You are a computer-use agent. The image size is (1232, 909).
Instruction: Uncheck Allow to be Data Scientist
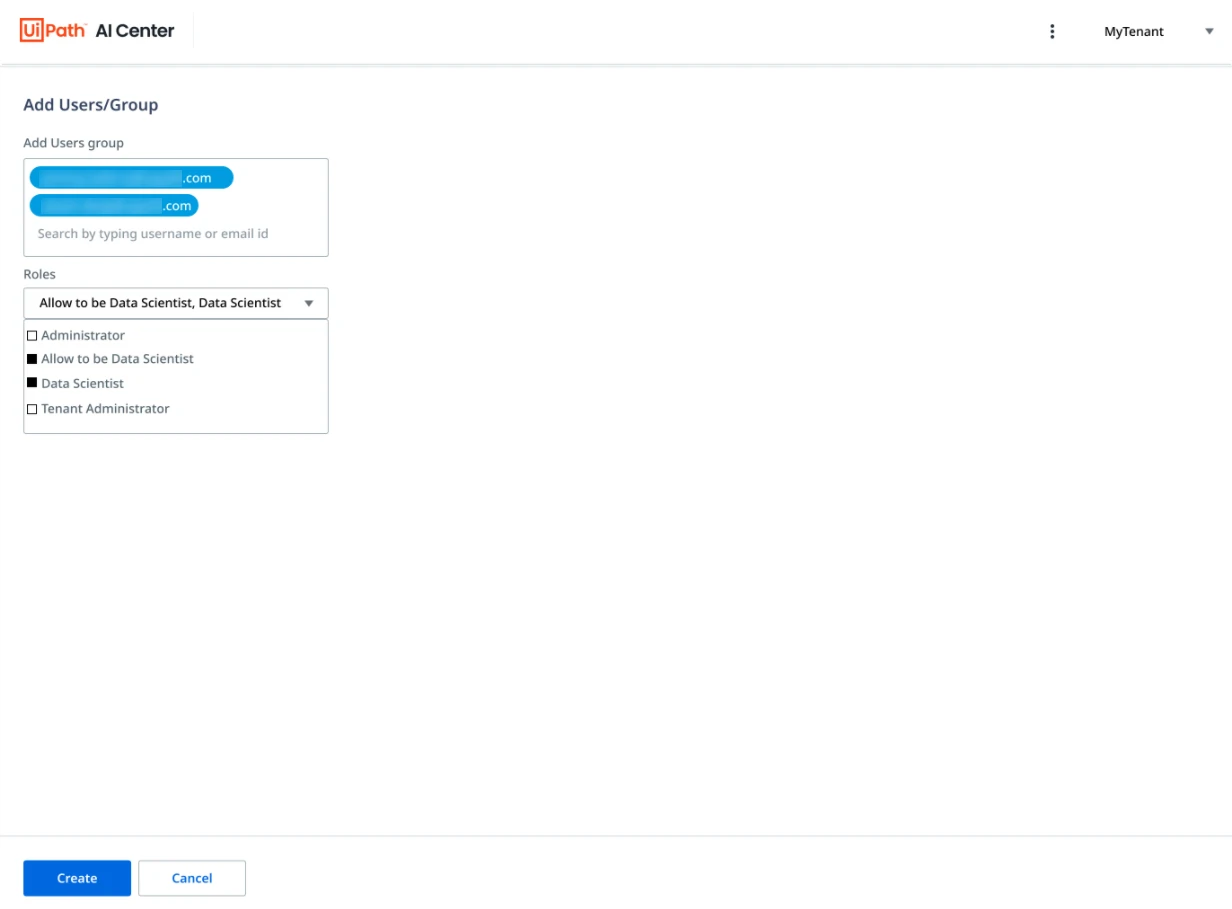[x=32, y=358]
